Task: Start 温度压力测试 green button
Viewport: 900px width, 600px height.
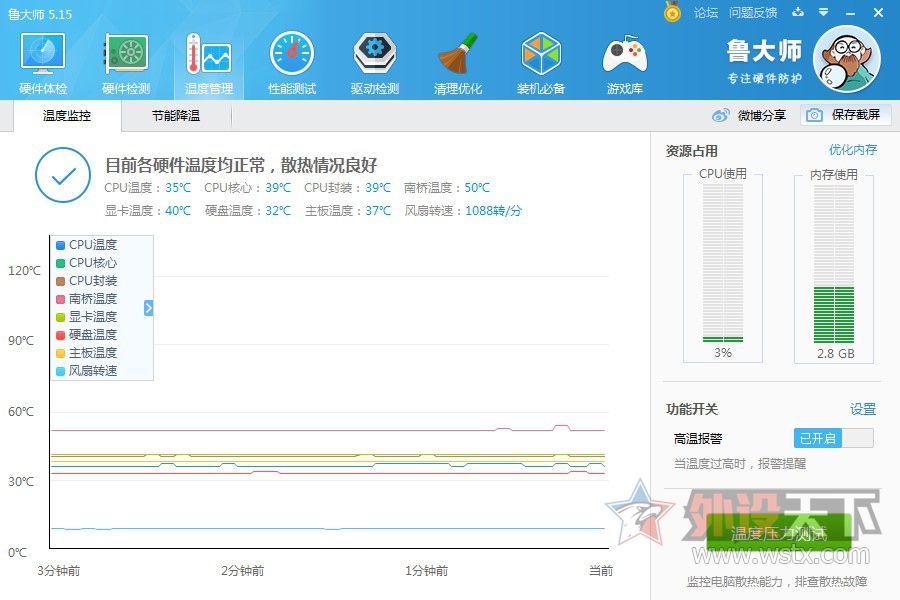Action: click(779, 533)
